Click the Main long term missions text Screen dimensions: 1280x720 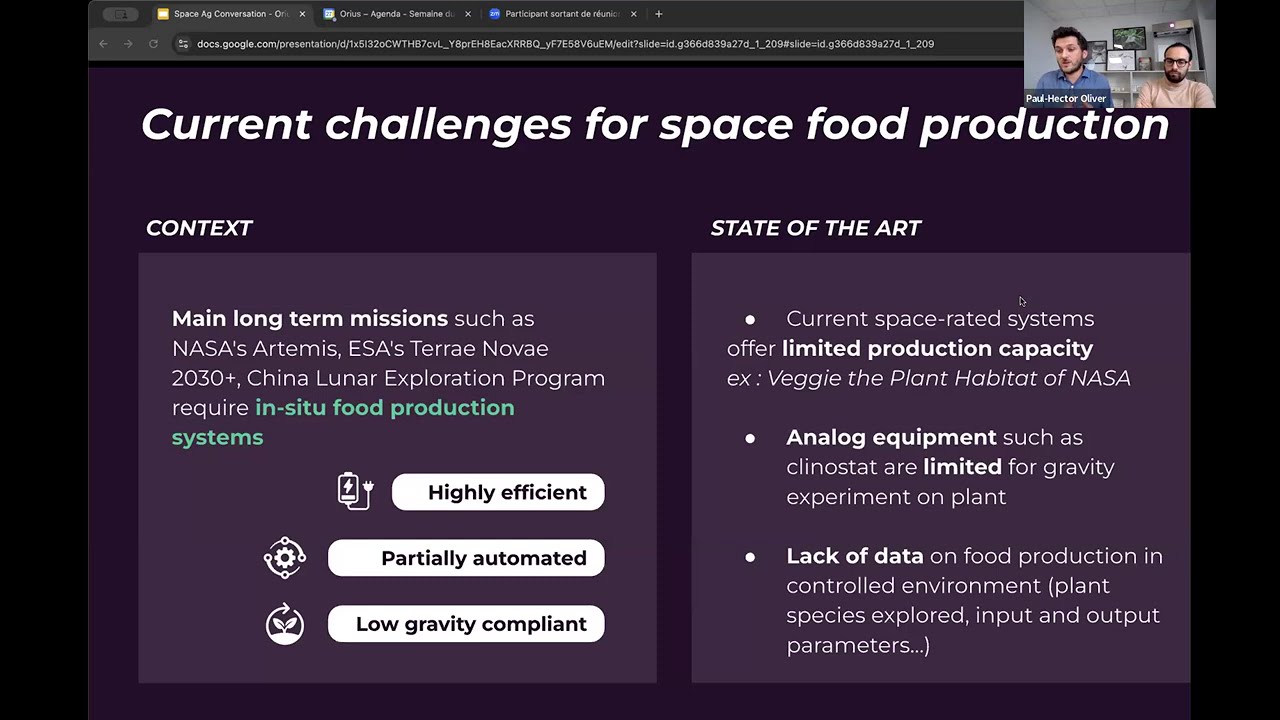[310, 319]
